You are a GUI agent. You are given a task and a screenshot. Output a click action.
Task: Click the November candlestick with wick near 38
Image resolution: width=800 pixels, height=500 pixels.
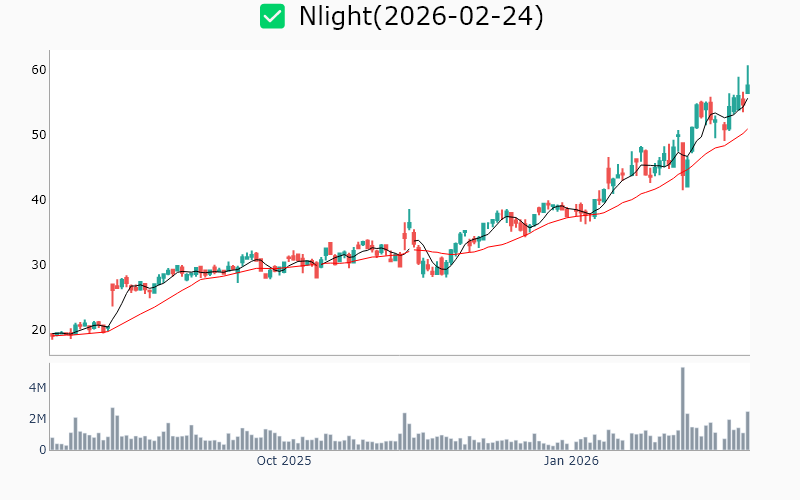tap(409, 225)
